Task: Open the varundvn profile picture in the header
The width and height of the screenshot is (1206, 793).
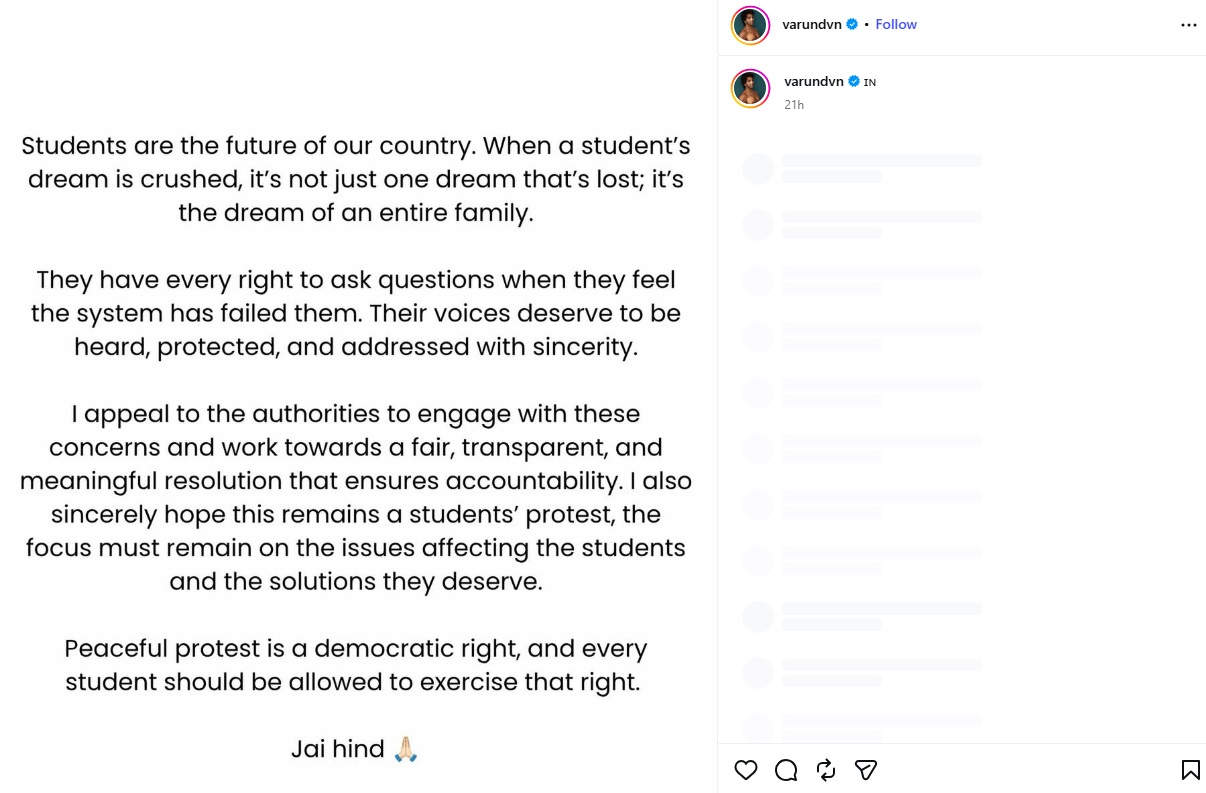Action: click(750, 25)
